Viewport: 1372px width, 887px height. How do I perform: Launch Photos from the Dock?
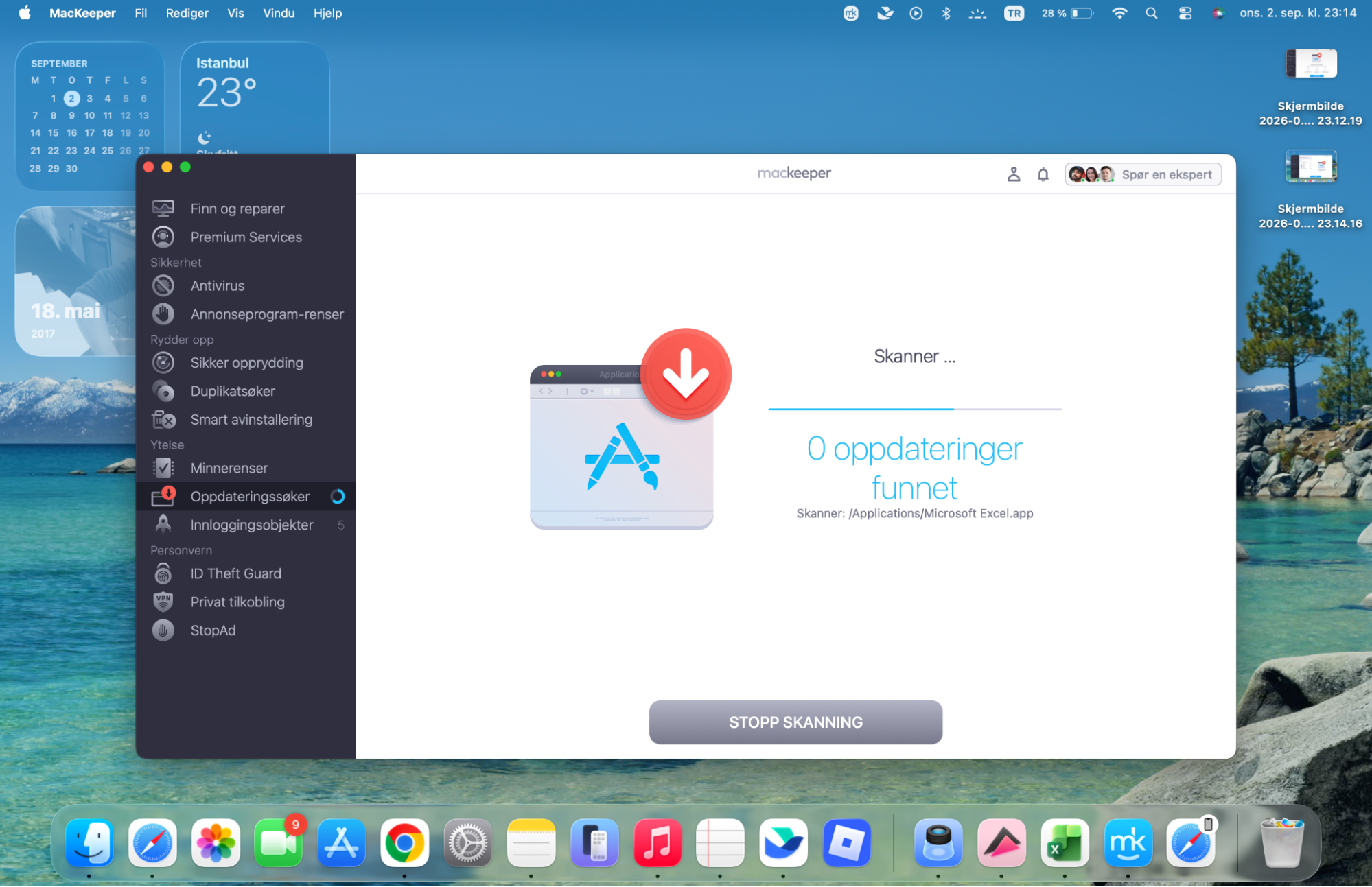pos(216,842)
